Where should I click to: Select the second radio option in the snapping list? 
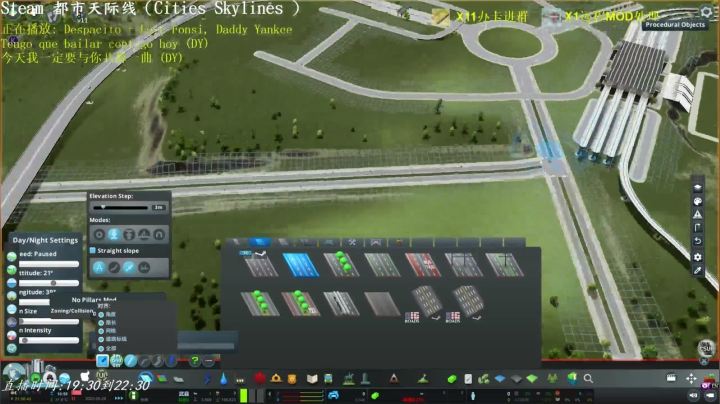coord(101,323)
